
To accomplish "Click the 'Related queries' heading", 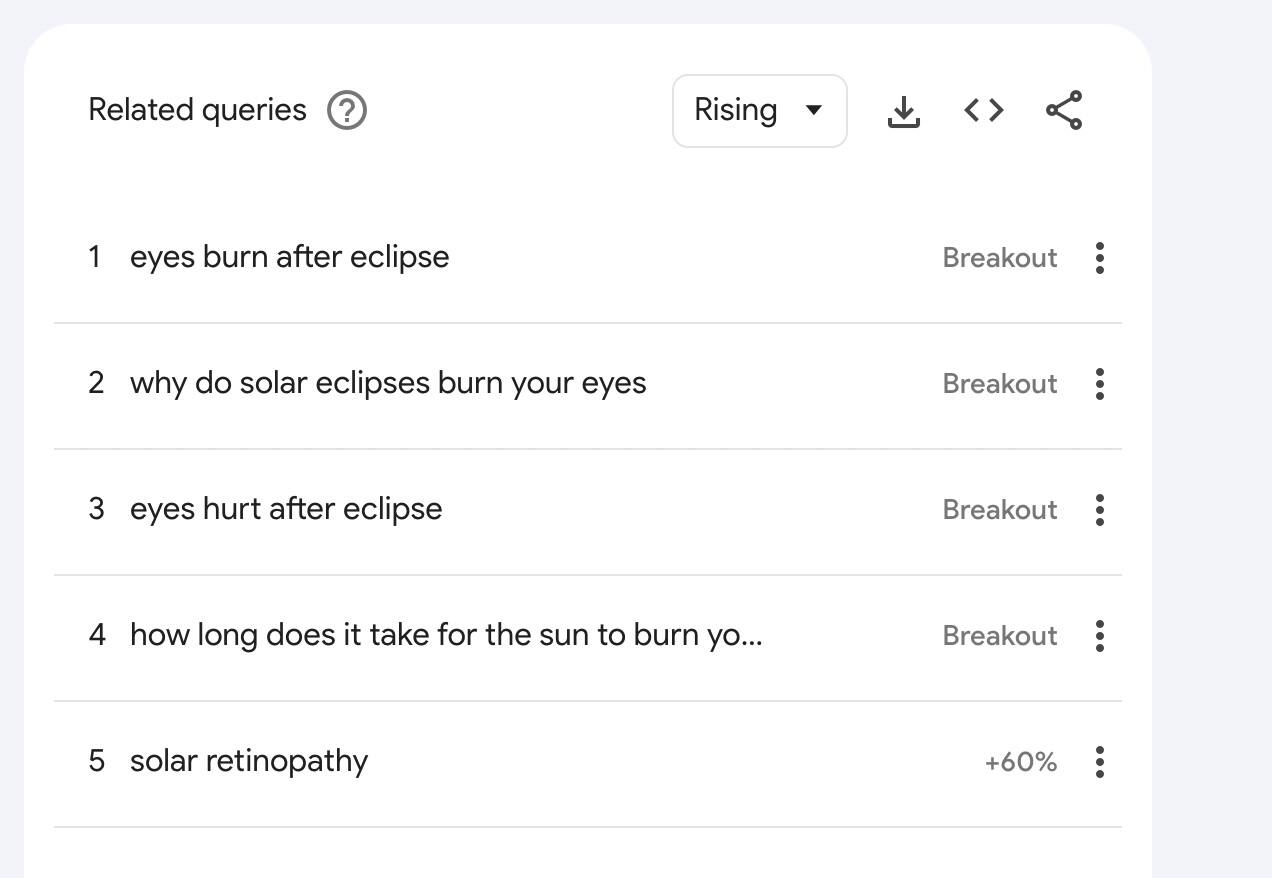I will [197, 110].
